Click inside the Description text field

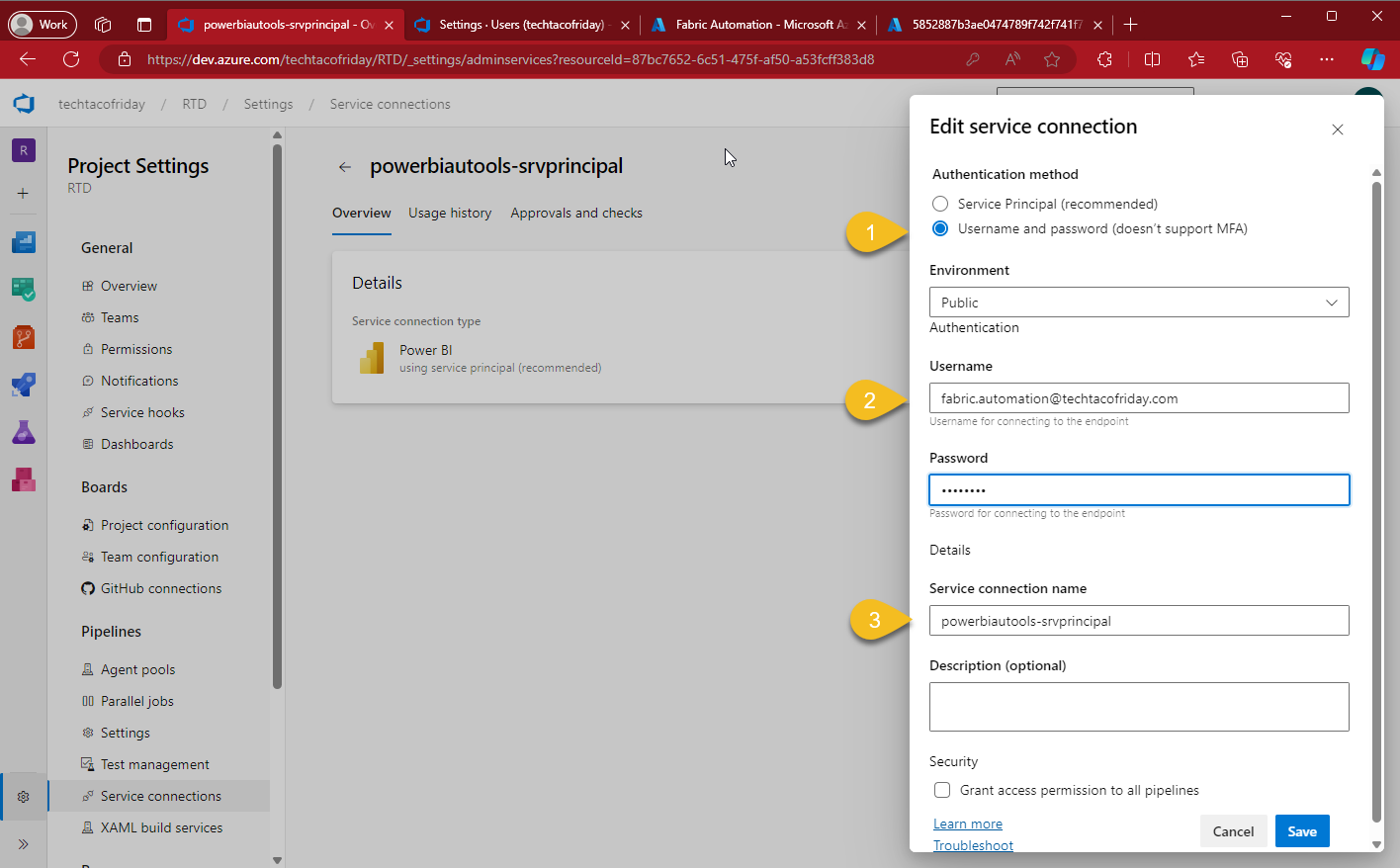[1138, 706]
